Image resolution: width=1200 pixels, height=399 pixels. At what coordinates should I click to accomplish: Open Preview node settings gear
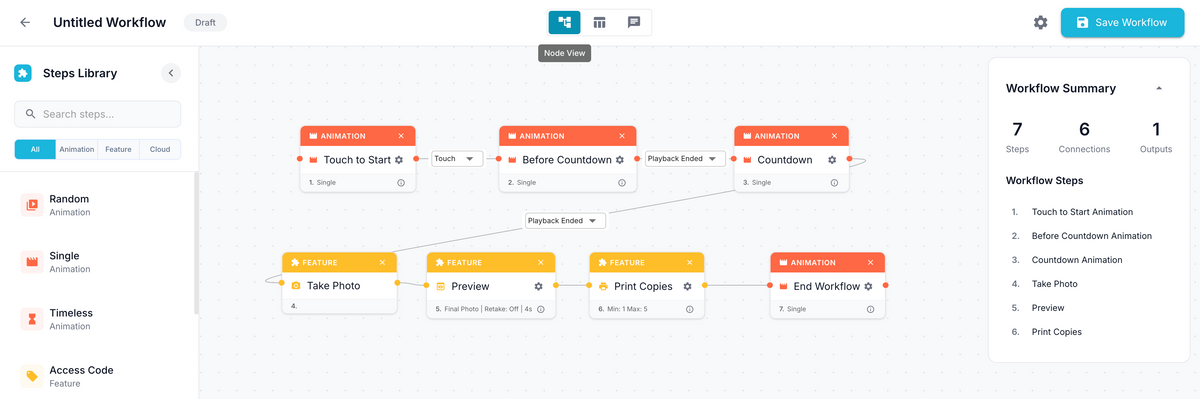click(539, 286)
